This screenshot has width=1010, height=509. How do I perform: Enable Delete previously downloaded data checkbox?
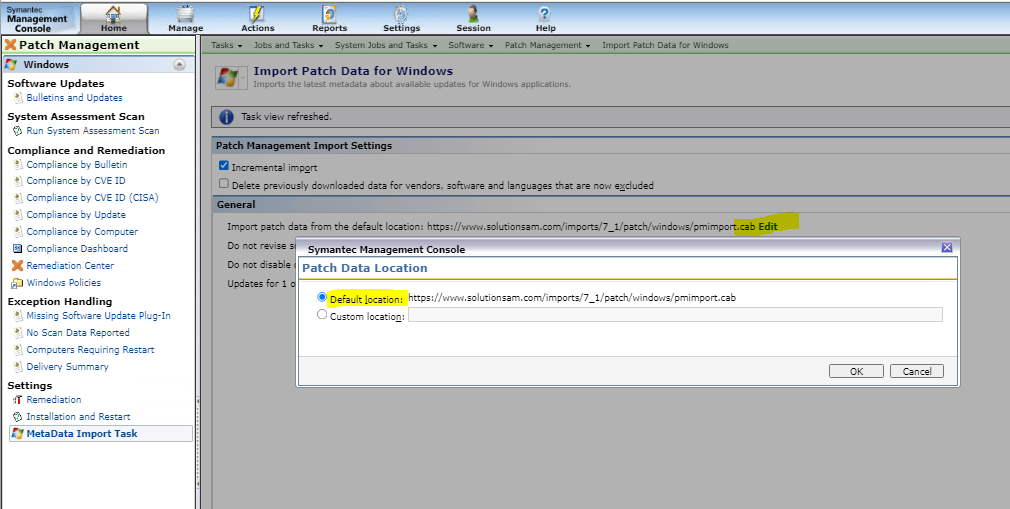coord(224,184)
